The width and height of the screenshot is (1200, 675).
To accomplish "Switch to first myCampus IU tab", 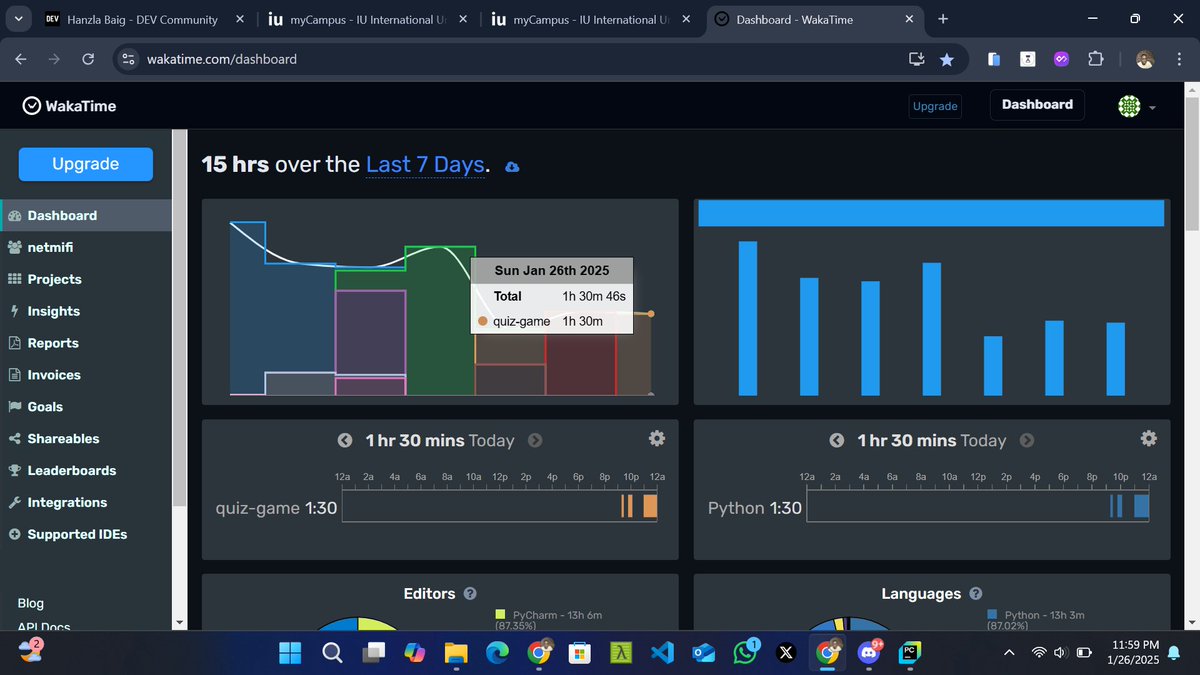I will pos(368,19).
